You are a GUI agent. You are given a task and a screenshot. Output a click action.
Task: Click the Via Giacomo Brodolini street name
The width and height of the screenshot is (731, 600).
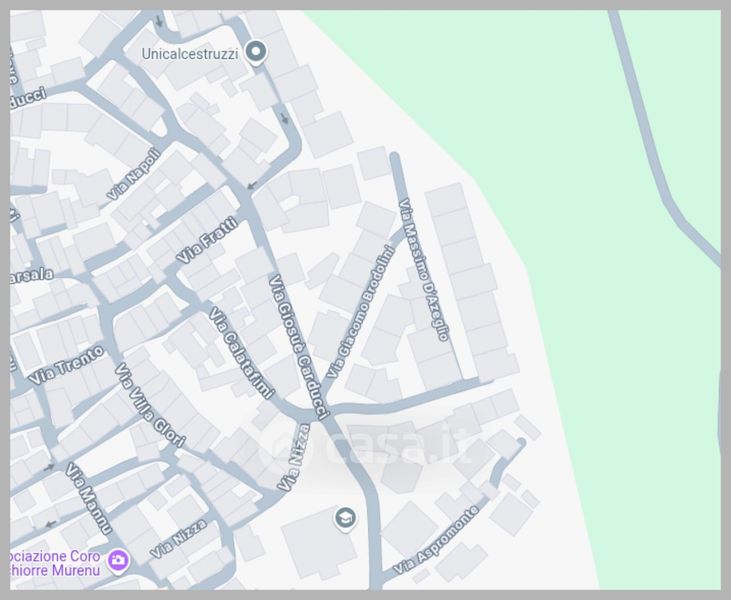360,312
